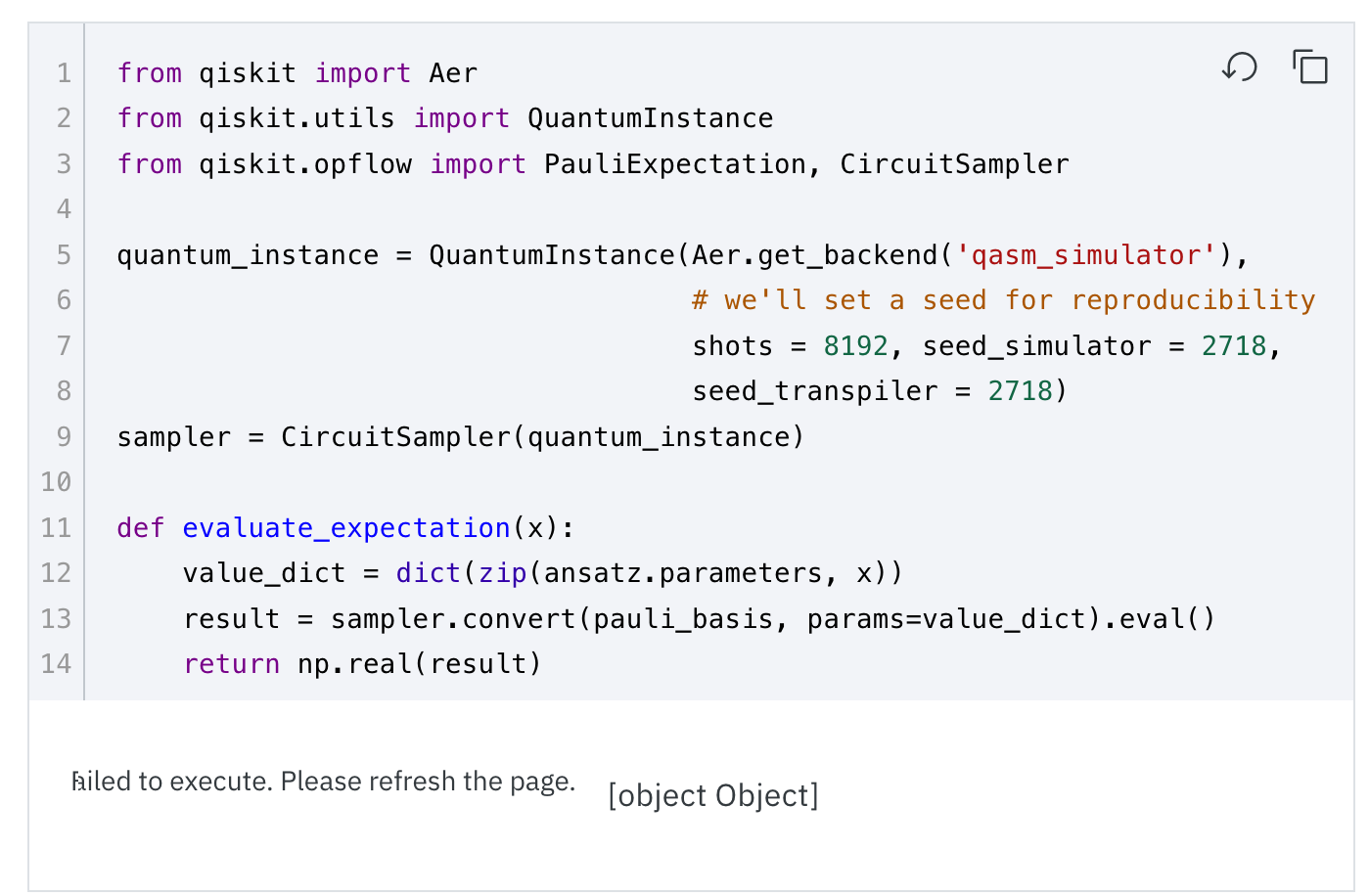Viewport: 1369px width, 896px height.
Task: Click the sampler assignment on line 9
Action: click(460, 436)
